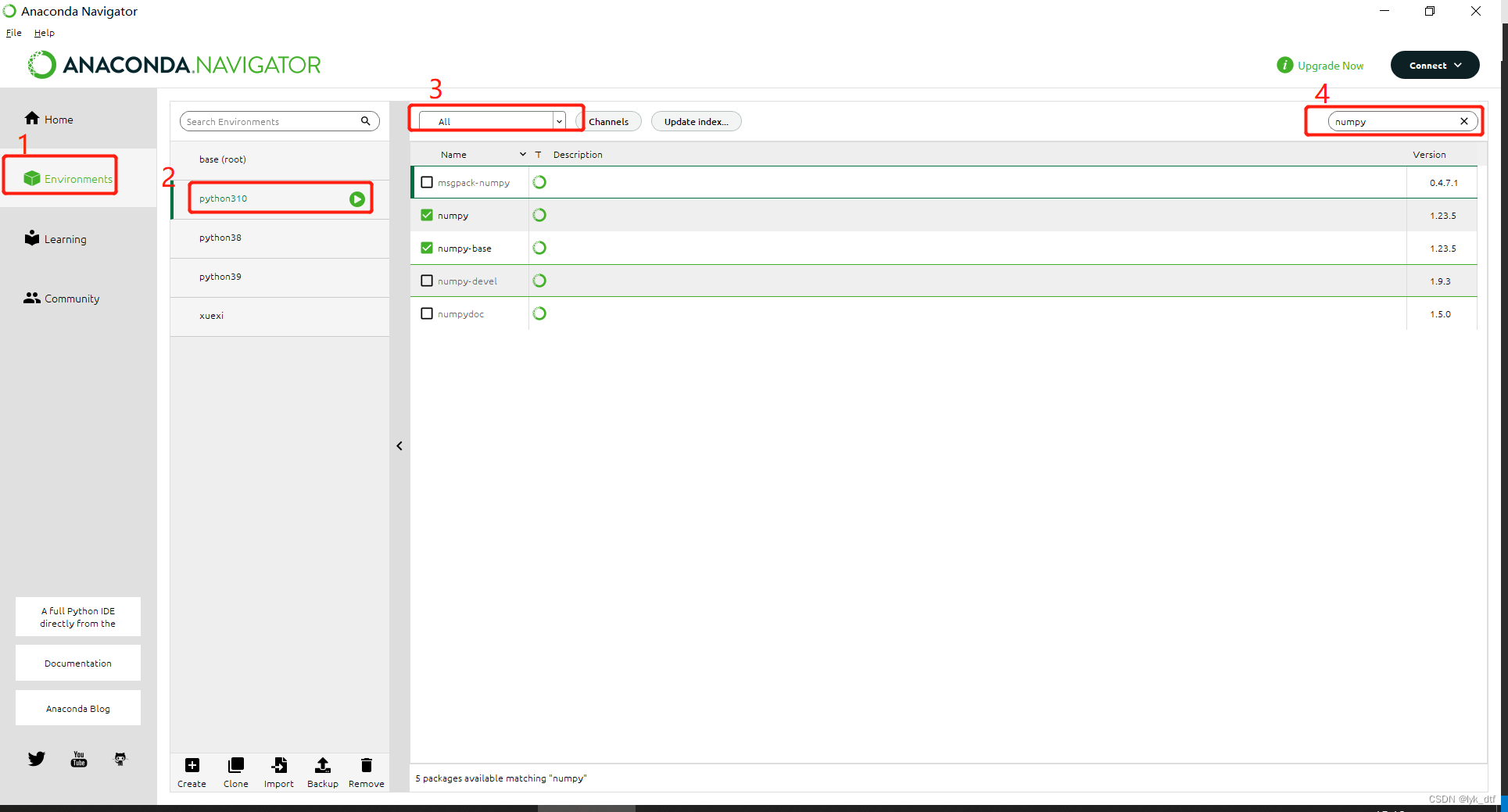
Task: Check the numpy-devel package checkbox
Action: click(x=427, y=281)
